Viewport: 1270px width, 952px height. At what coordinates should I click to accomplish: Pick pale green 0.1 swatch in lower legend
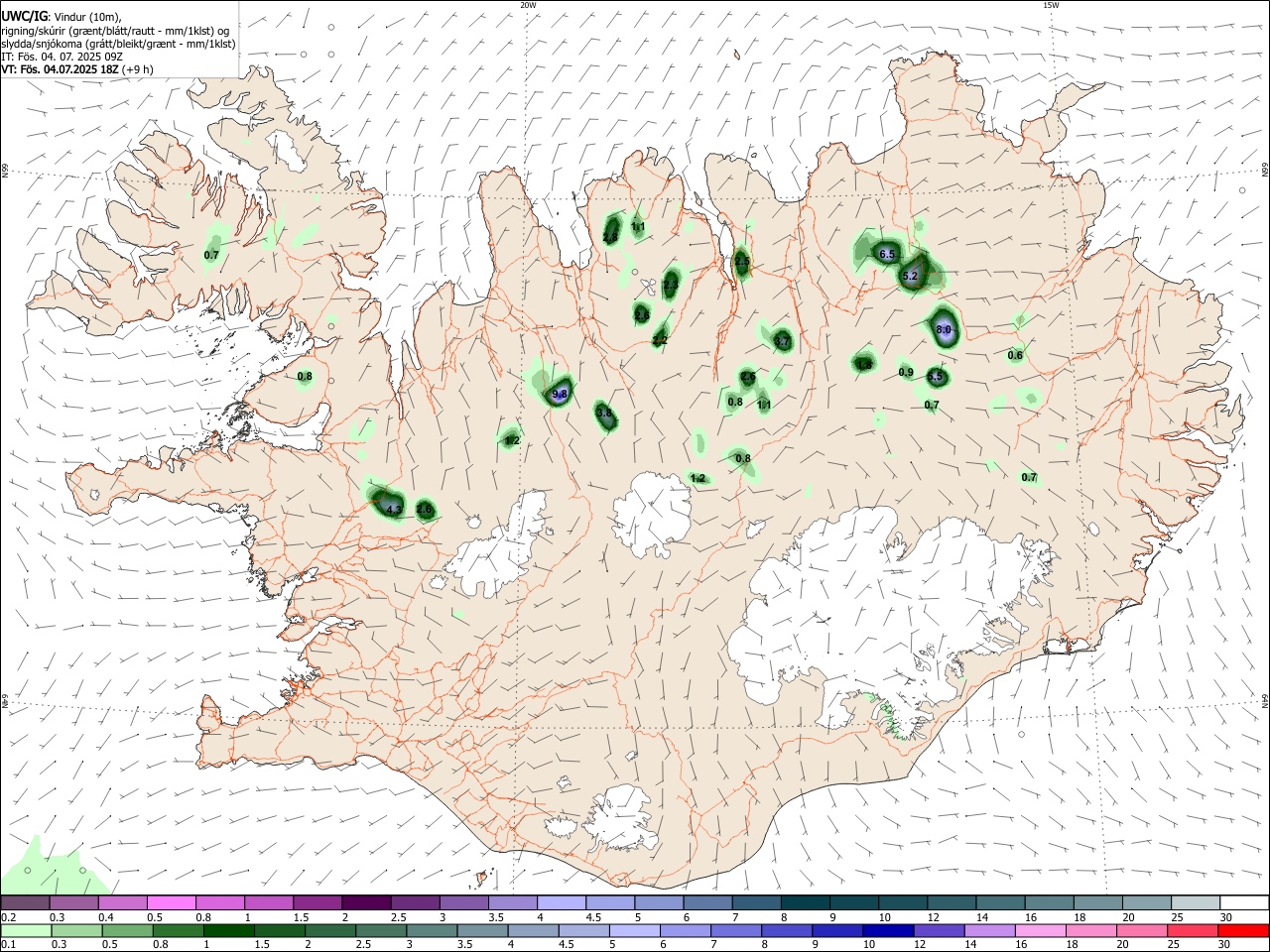click(26, 930)
